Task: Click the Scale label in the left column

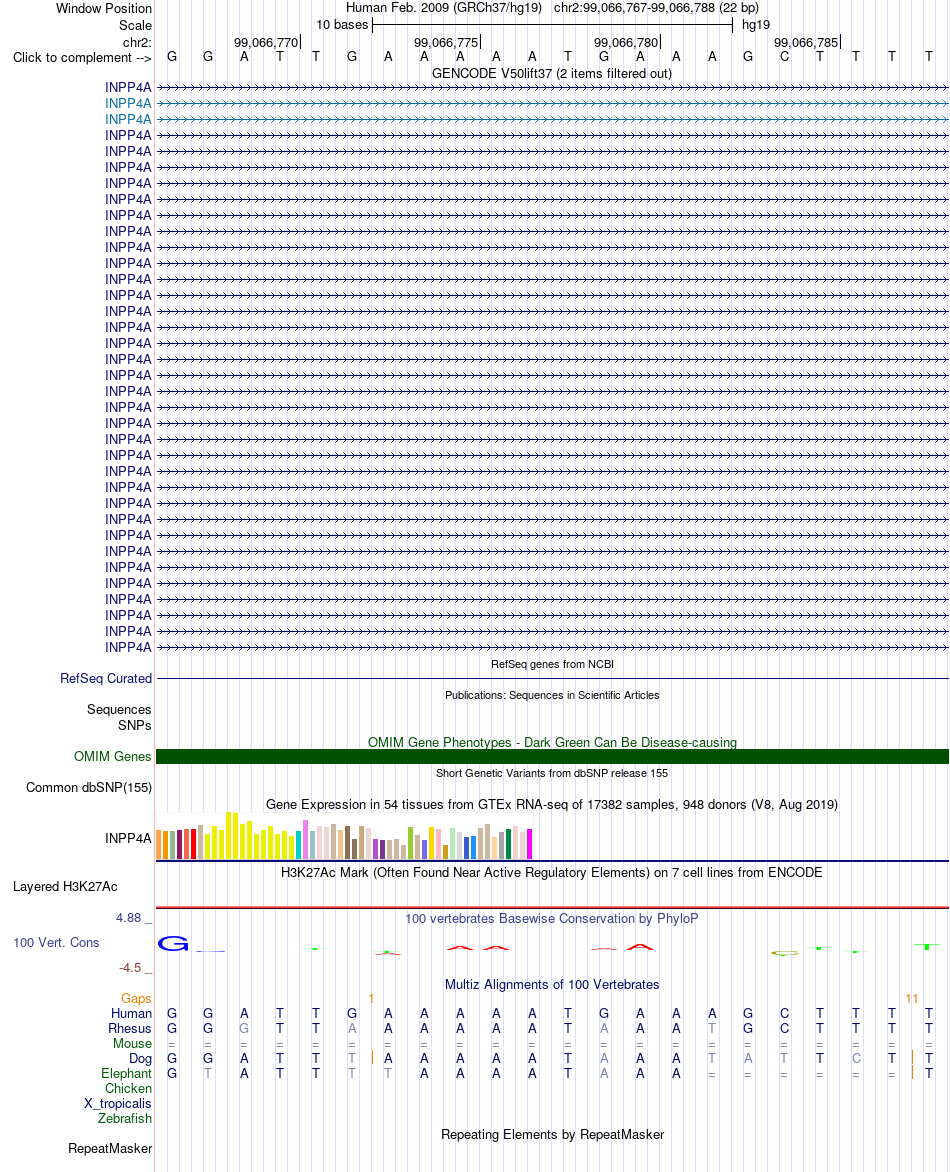Action: 135,25
